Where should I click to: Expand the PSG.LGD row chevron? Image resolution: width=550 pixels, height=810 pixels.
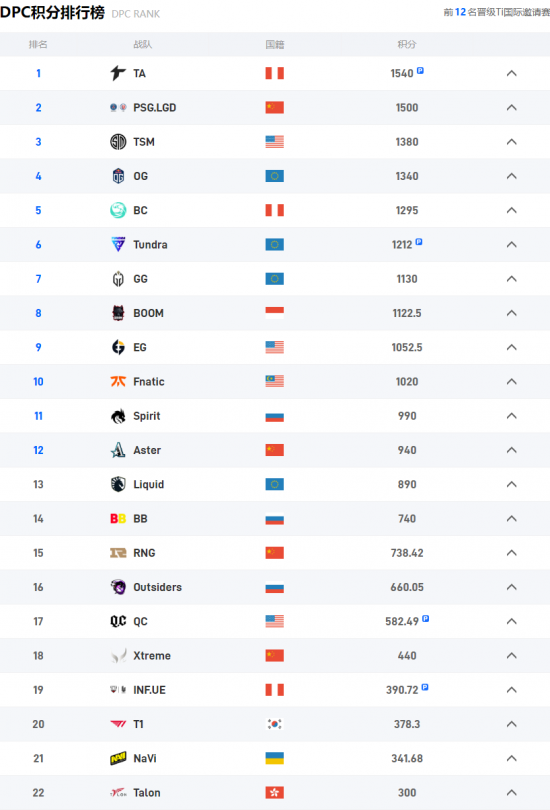coord(511,107)
